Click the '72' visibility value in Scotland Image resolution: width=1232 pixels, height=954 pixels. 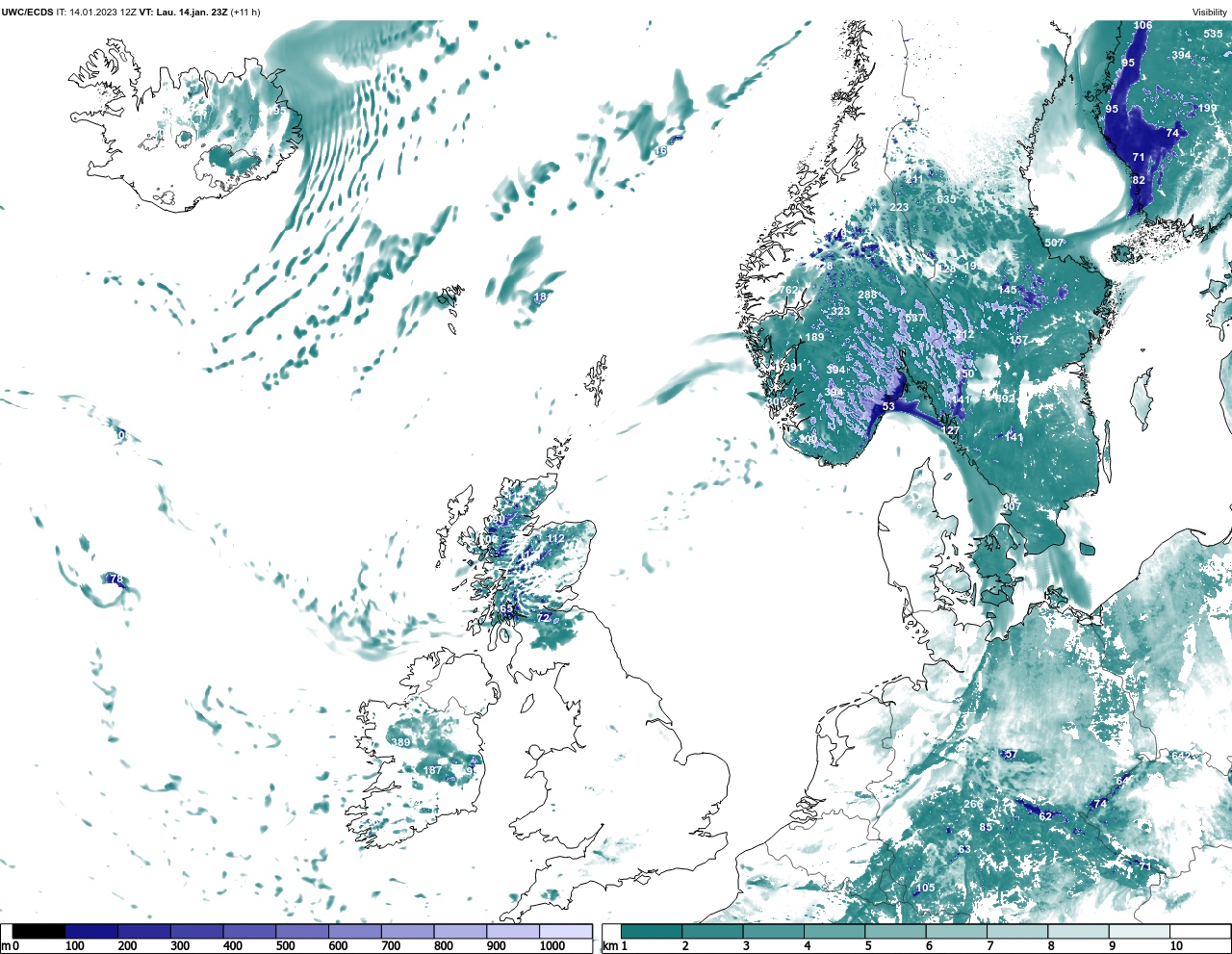(x=543, y=617)
